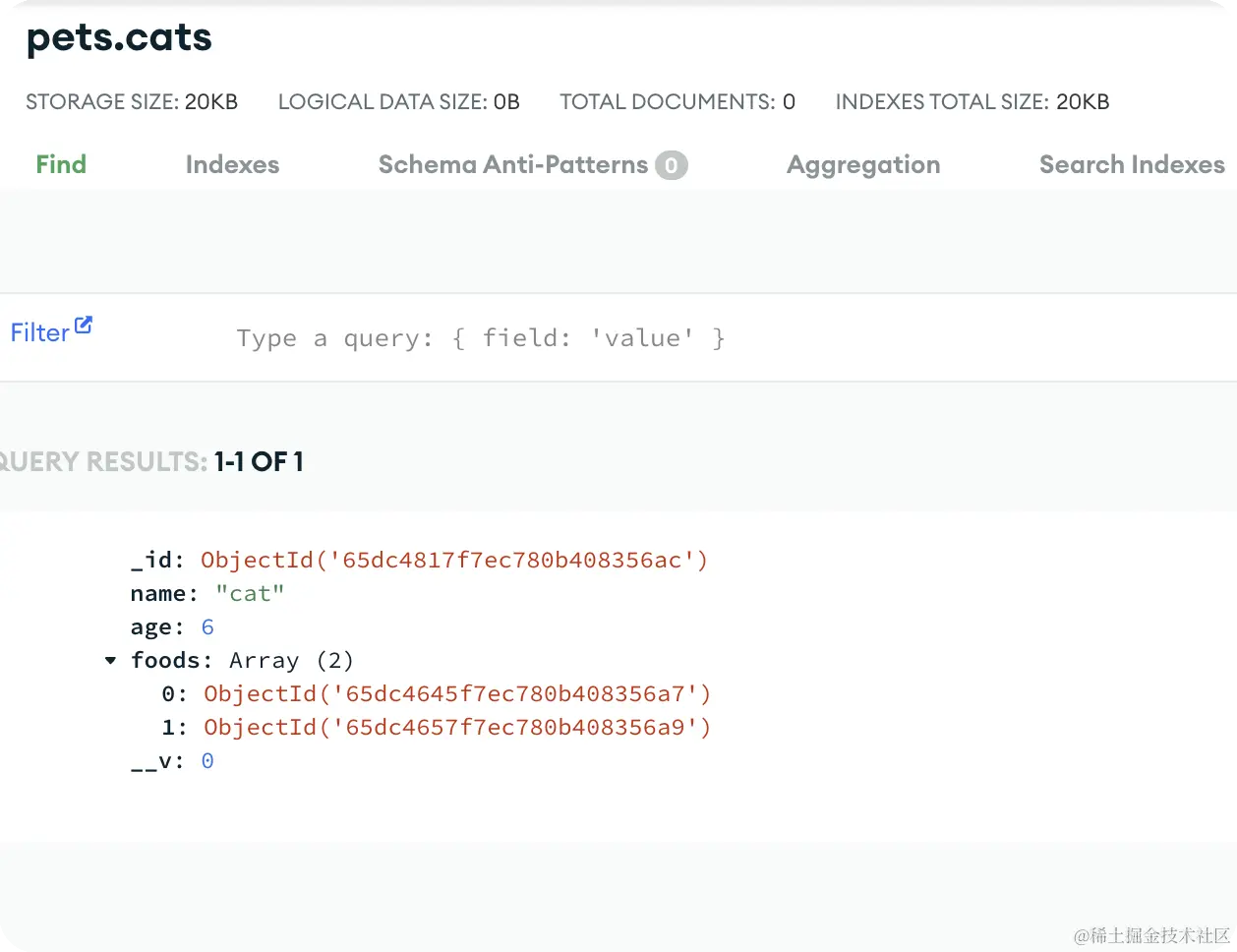1237x952 pixels.
Task: Click the Schema Anti-Patterns count badge
Action: [x=672, y=165]
